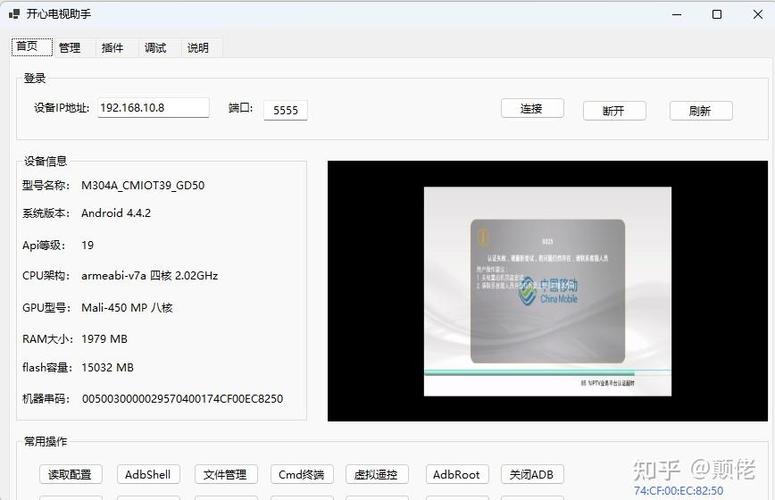Click the app icon in title bar
The height and width of the screenshot is (500, 775).
pos(14,14)
